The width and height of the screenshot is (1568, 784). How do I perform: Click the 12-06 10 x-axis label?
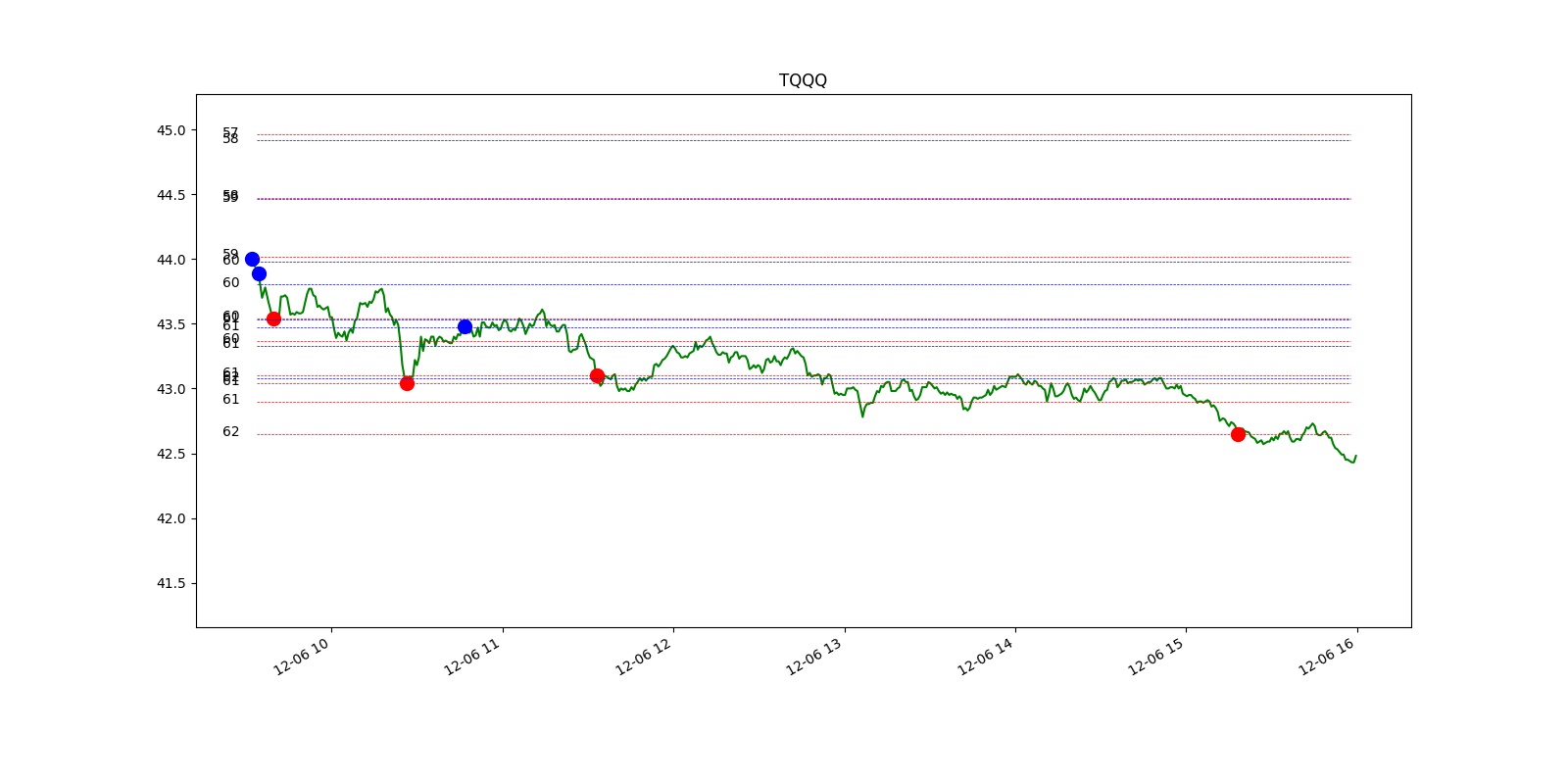pyautogui.click(x=301, y=657)
